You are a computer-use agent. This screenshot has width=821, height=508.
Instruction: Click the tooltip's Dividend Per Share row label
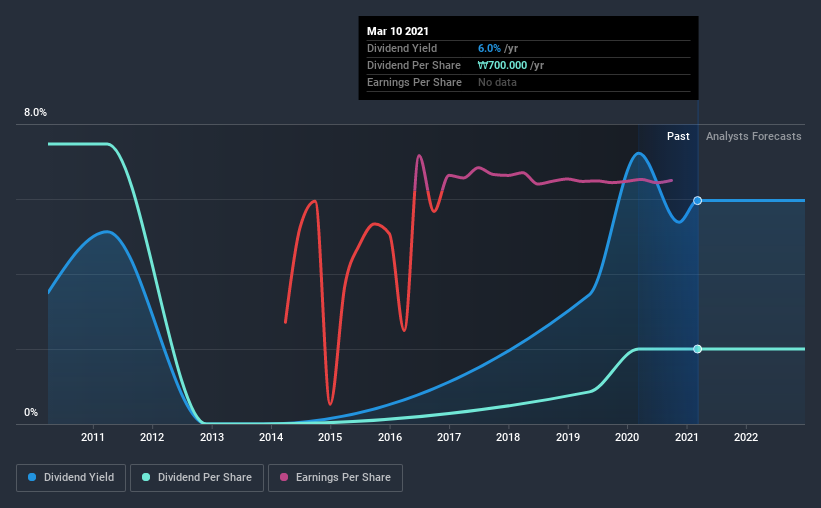(x=414, y=65)
